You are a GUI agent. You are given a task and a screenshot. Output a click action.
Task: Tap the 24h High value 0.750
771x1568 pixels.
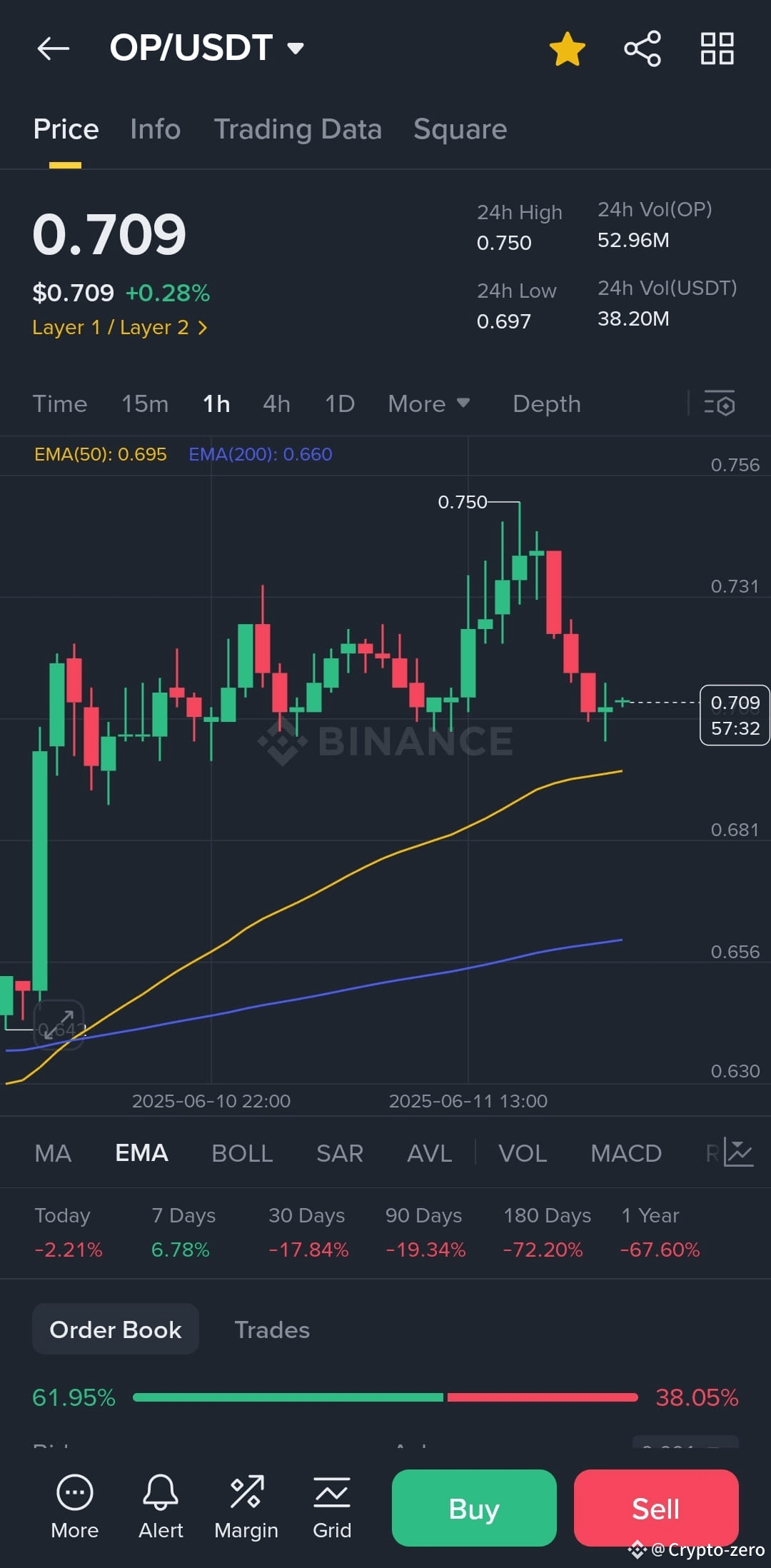(504, 243)
